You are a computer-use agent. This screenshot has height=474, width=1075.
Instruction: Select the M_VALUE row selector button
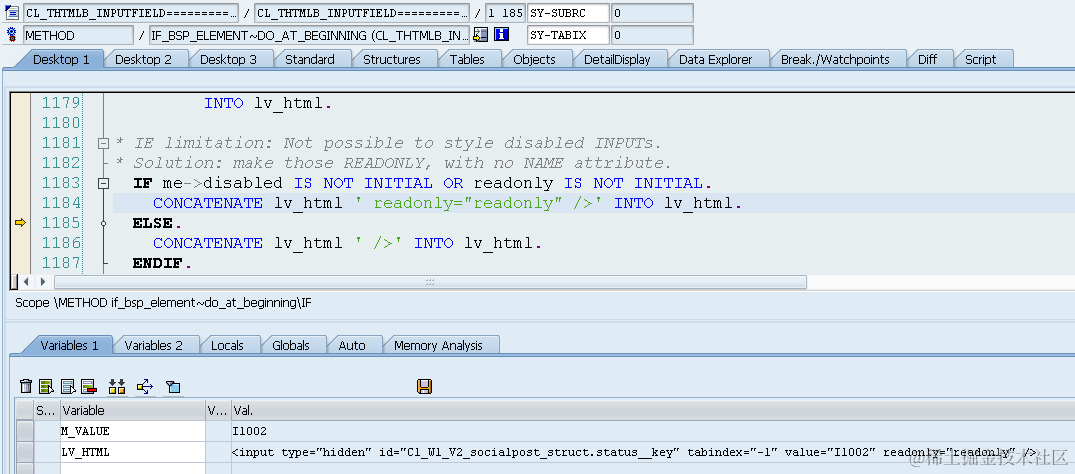click(25, 431)
